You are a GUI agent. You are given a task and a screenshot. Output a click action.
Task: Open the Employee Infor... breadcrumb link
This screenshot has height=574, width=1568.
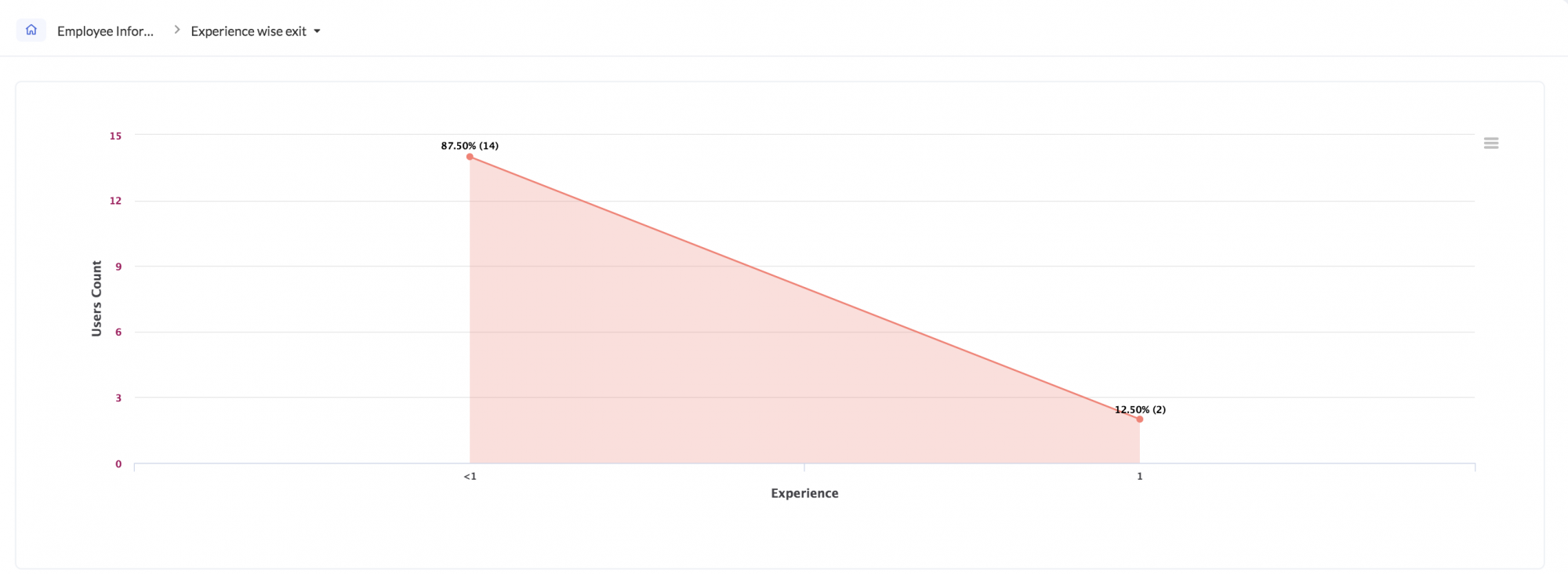coord(105,31)
